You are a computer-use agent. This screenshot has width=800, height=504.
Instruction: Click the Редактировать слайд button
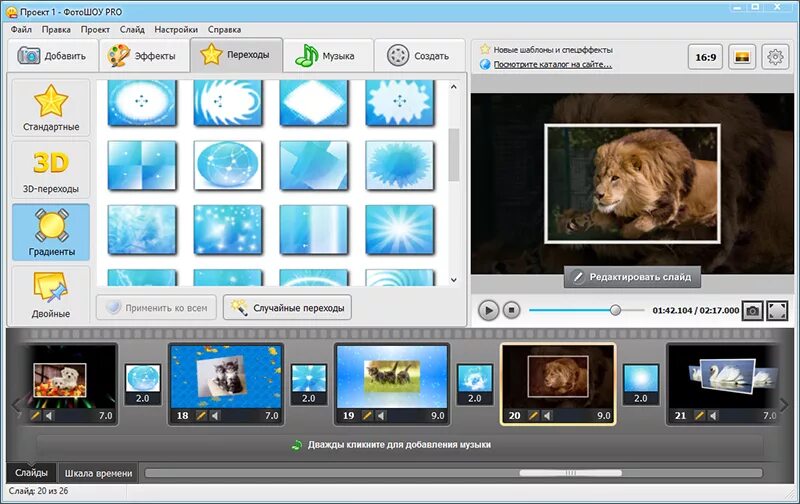pyautogui.click(x=632, y=277)
